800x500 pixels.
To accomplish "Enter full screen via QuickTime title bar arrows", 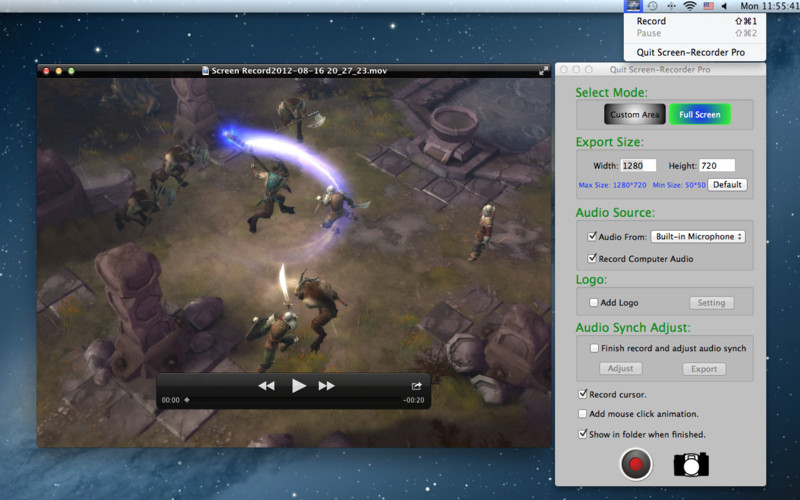I will point(543,71).
